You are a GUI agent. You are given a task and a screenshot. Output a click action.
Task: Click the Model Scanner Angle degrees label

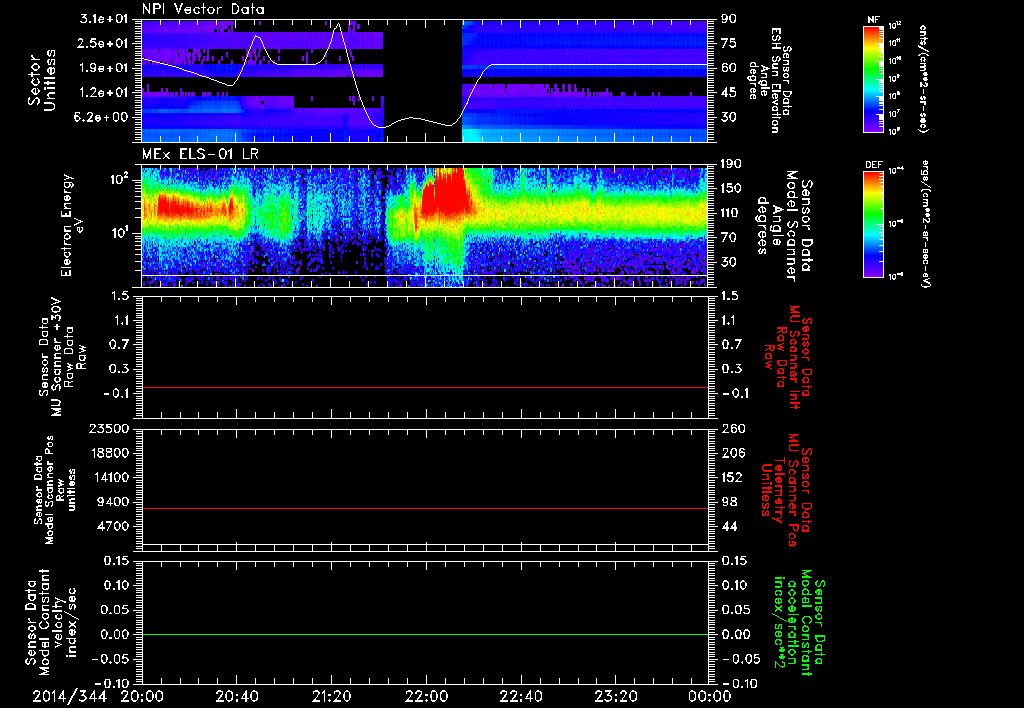783,226
